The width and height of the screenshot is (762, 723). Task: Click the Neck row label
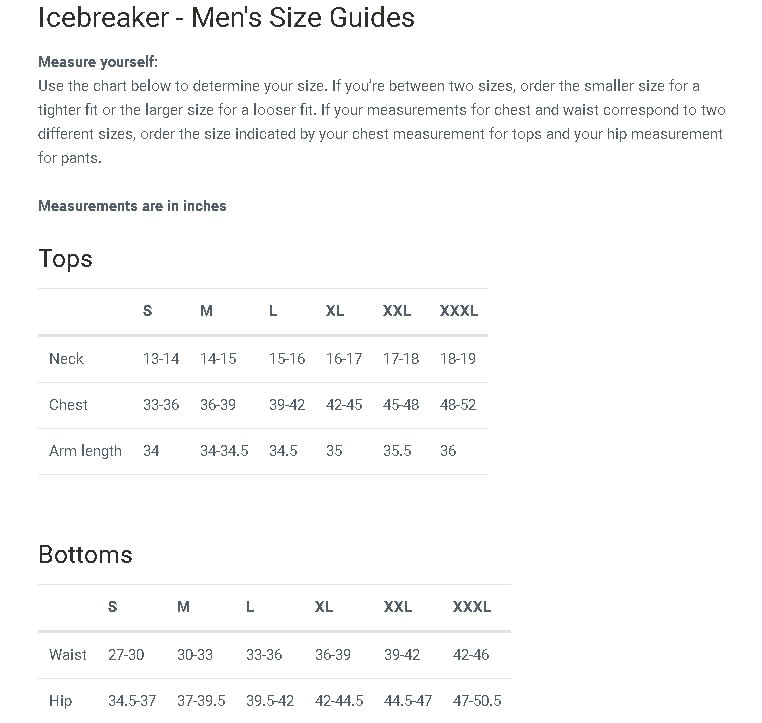(x=66, y=359)
